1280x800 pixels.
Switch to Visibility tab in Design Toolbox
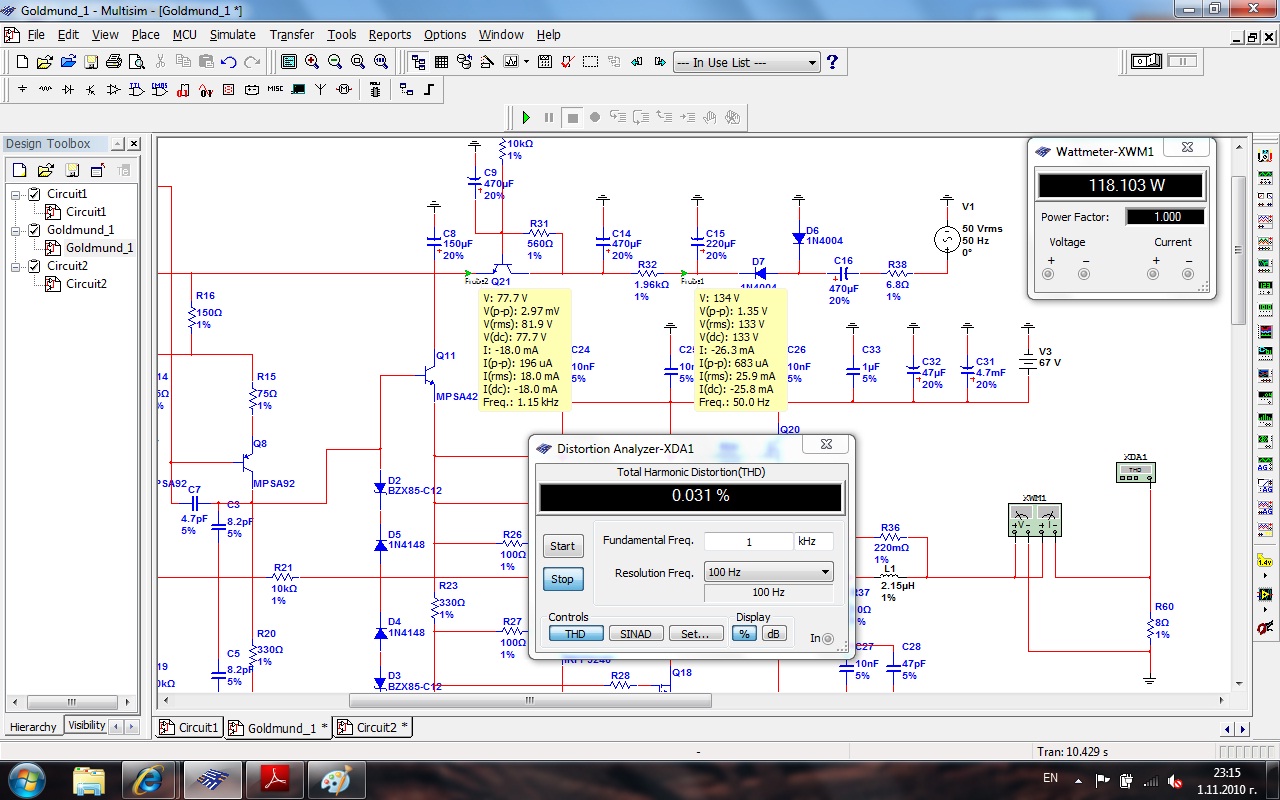pos(86,726)
